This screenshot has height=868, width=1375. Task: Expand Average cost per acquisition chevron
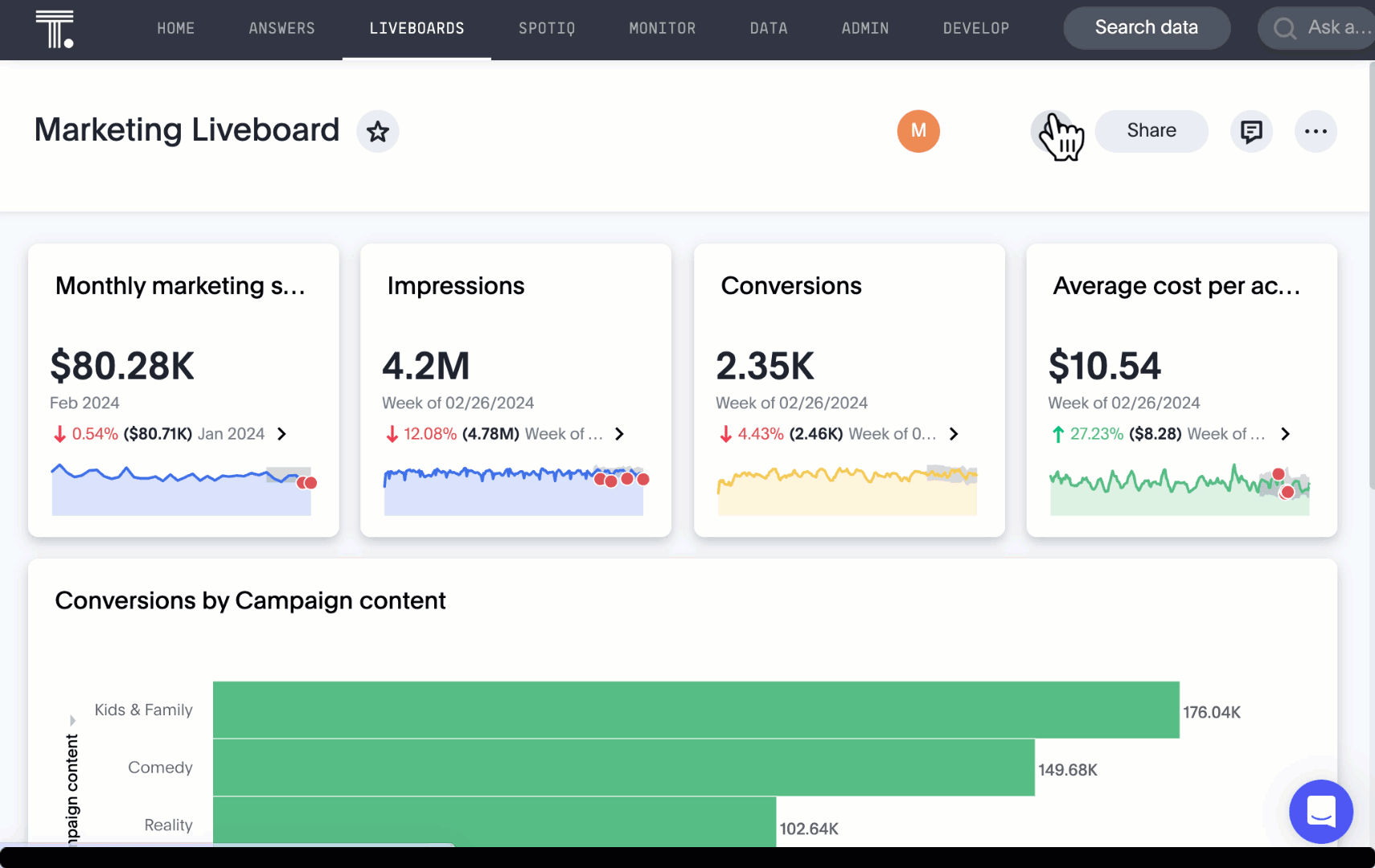1285,434
